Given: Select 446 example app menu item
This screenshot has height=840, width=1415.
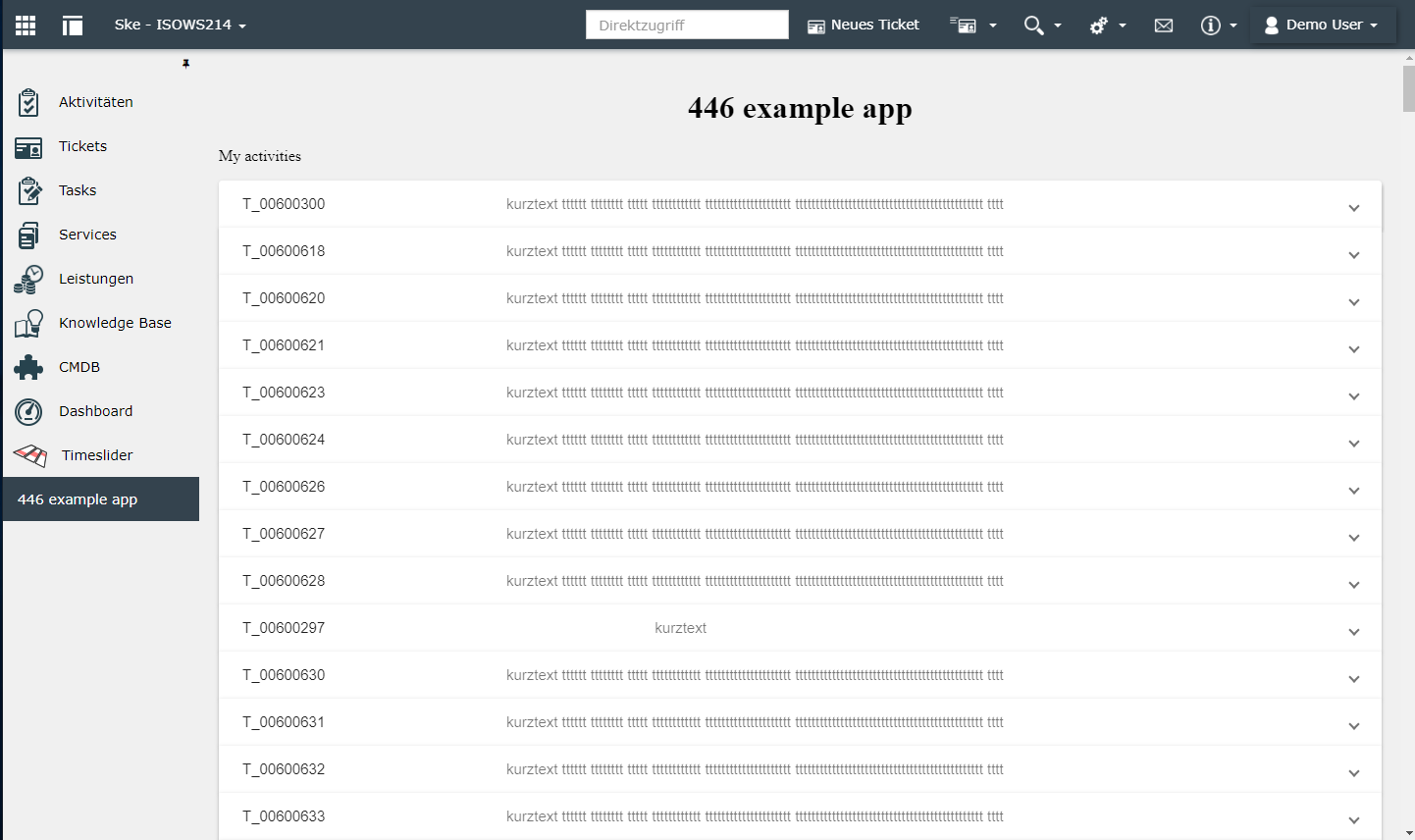Looking at the screenshot, I should point(101,499).
